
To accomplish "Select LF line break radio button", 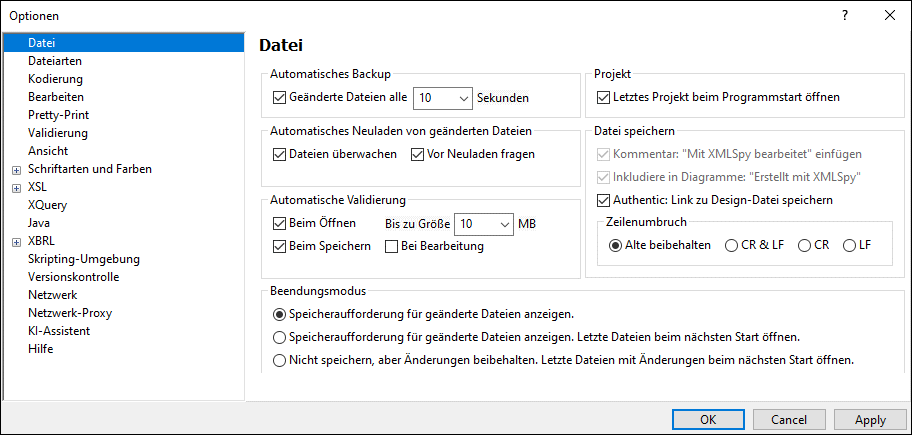I will coord(849,246).
